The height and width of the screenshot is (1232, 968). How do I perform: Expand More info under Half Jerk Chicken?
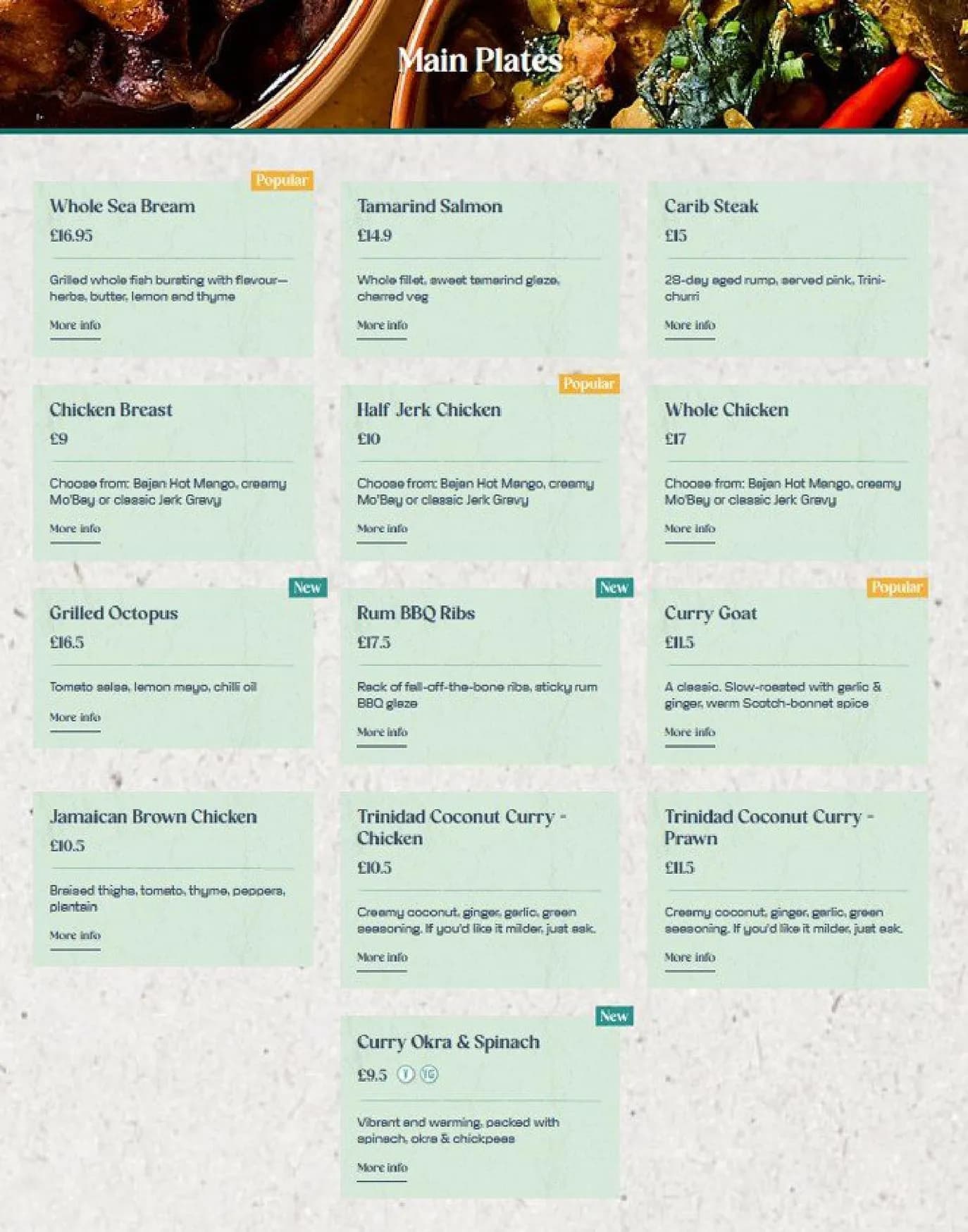coord(382,529)
